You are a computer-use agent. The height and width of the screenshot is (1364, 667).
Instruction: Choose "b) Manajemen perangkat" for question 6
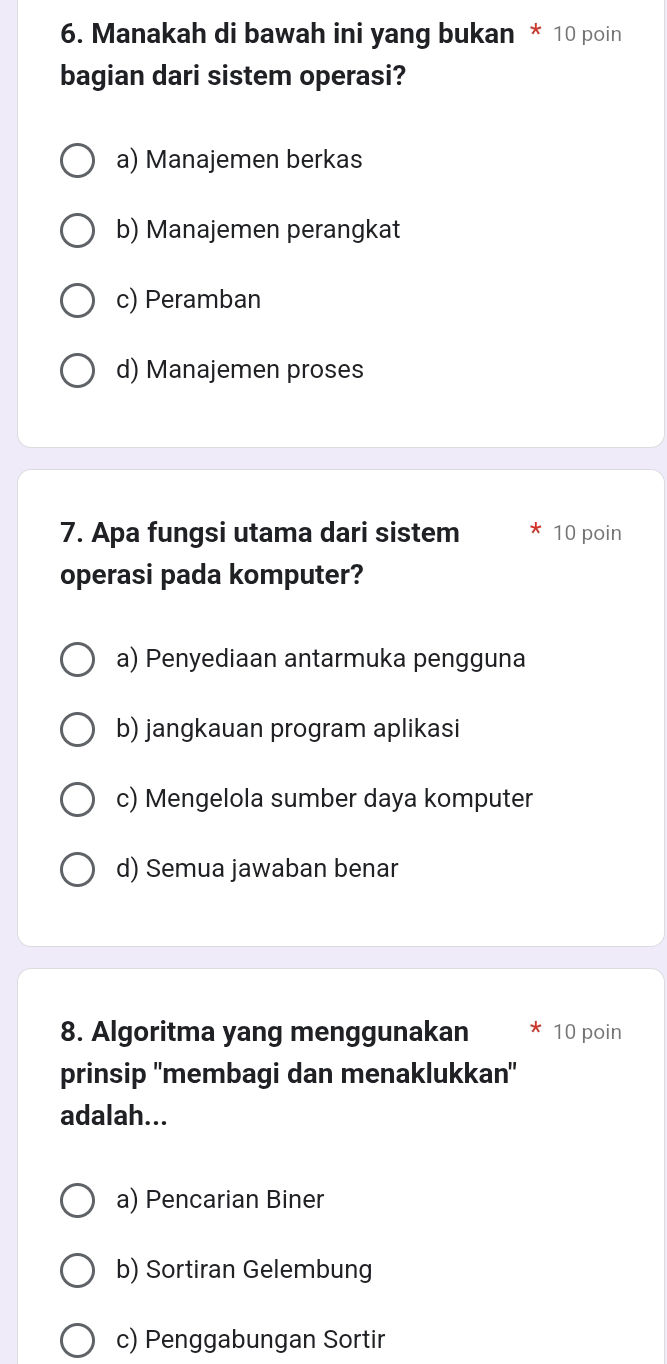tap(77, 230)
